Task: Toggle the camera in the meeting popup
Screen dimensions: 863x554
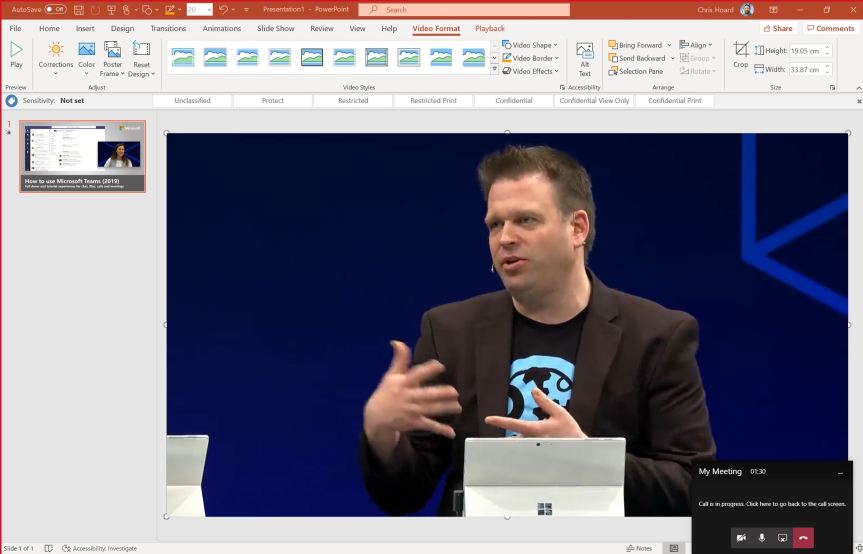Action: (741, 538)
